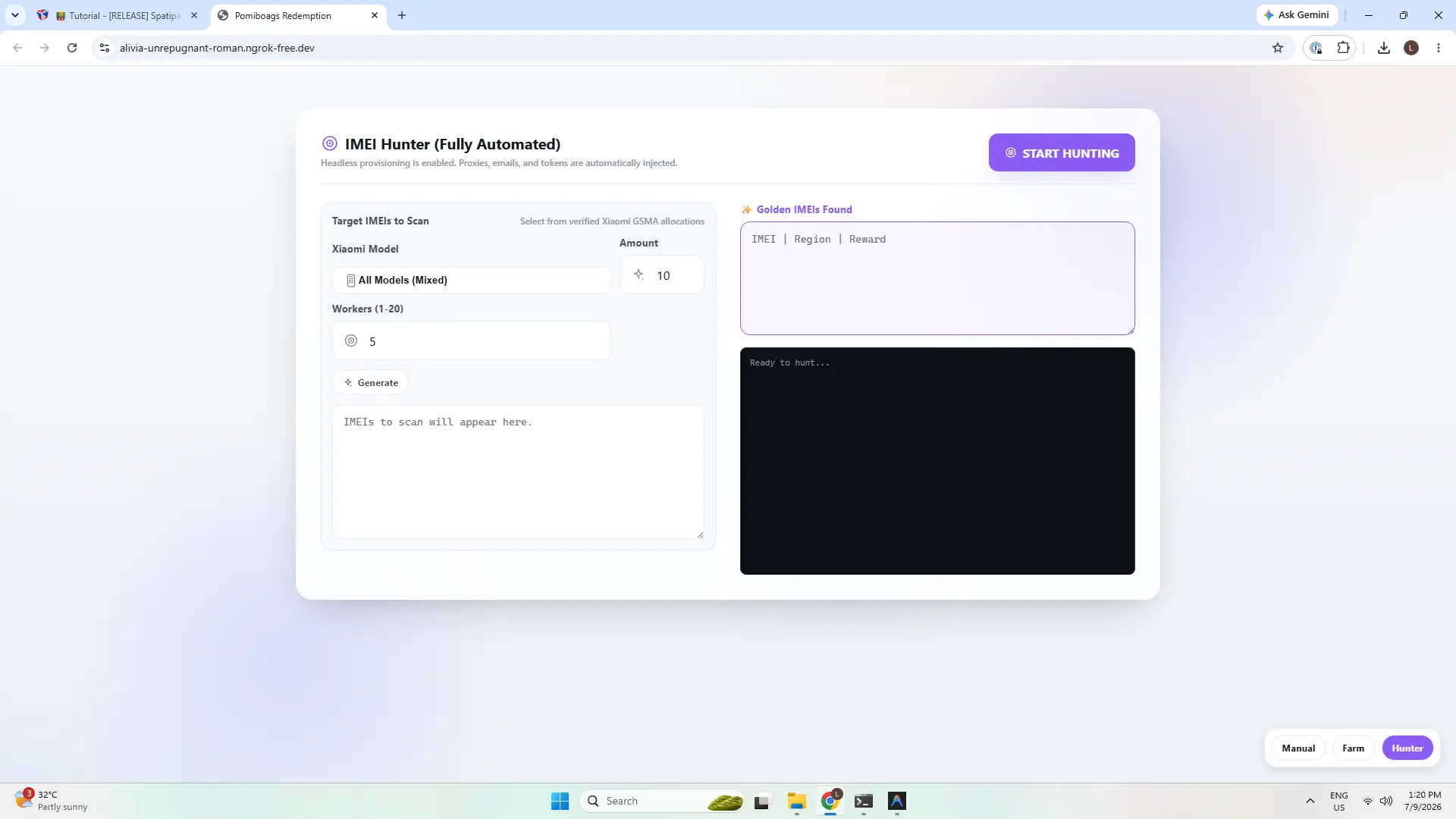Viewport: 1456px width, 819px height.
Task: Reload the current page
Action: click(72, 48)
